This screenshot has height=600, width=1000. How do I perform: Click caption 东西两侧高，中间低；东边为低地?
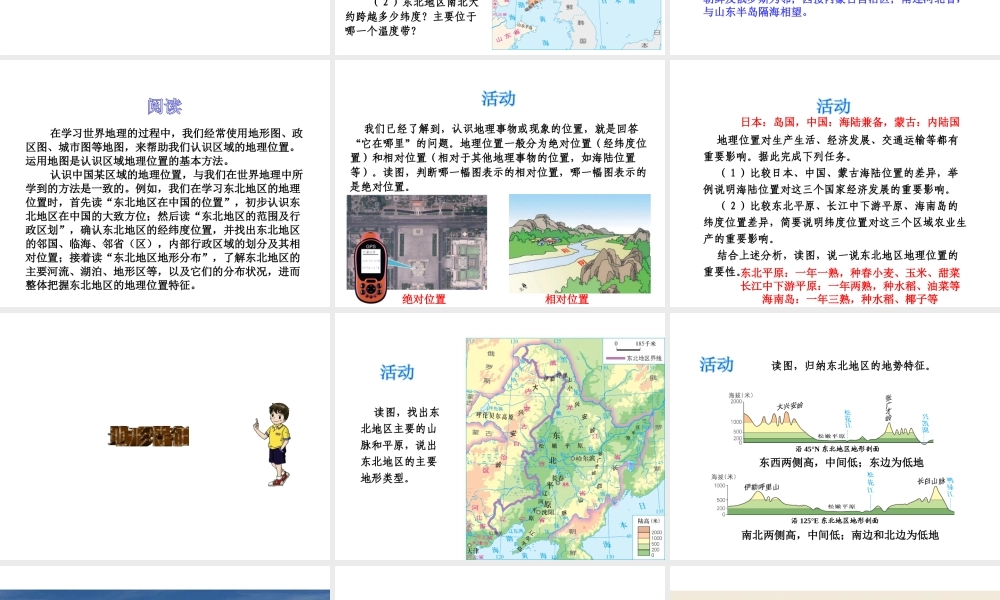pyautogui.click(x=841, y=462)
